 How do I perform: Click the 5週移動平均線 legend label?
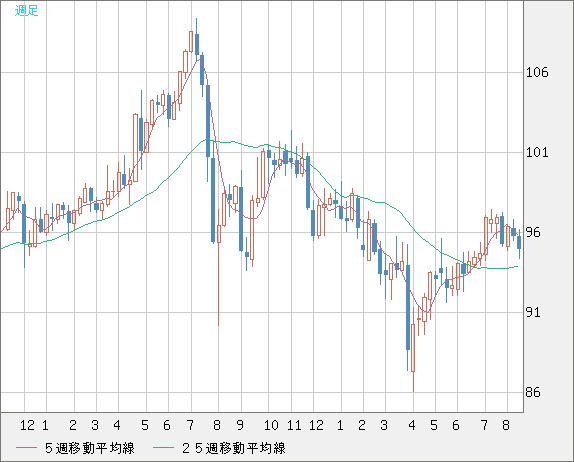click(90, 448)
